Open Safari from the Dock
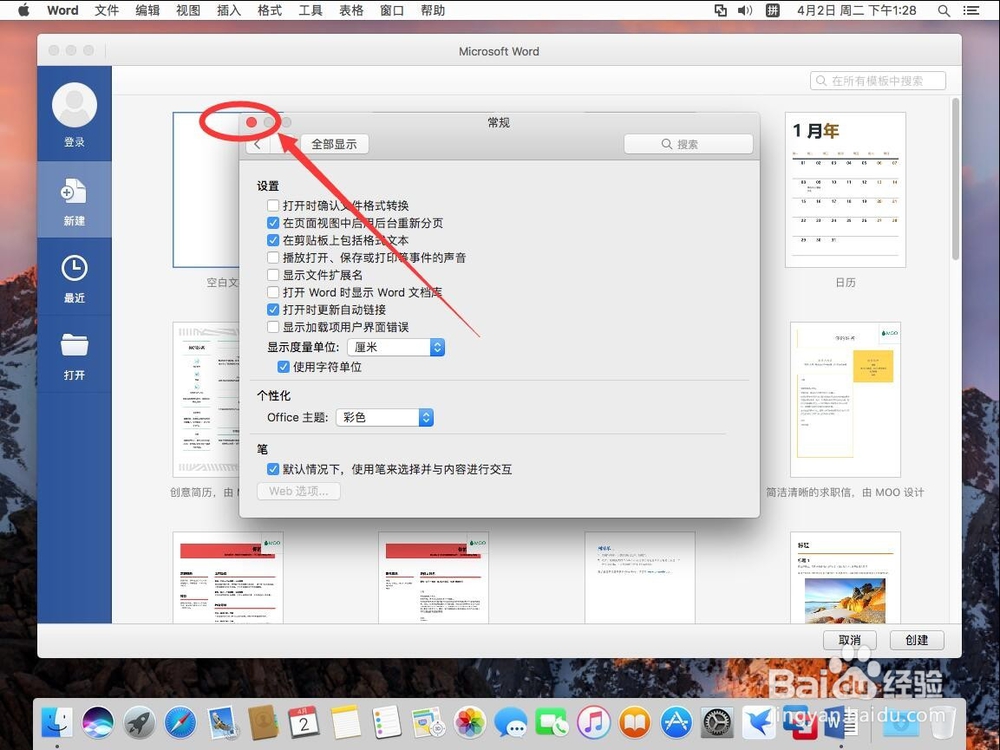Image resolution: width=1000 pixels, height=750 pixels. tap(180, 723)
